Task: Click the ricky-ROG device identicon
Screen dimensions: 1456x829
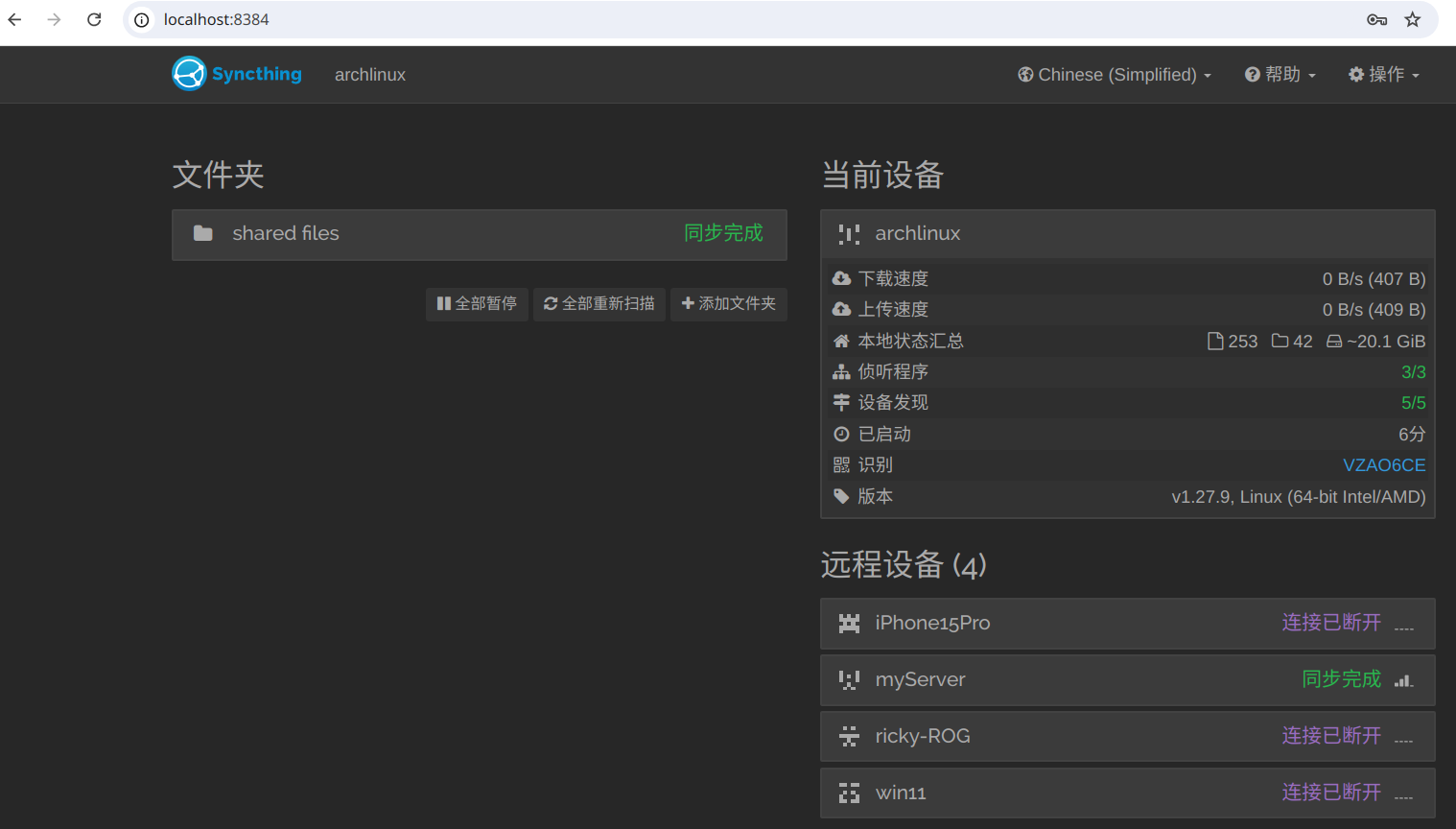Action: [849, 737]
